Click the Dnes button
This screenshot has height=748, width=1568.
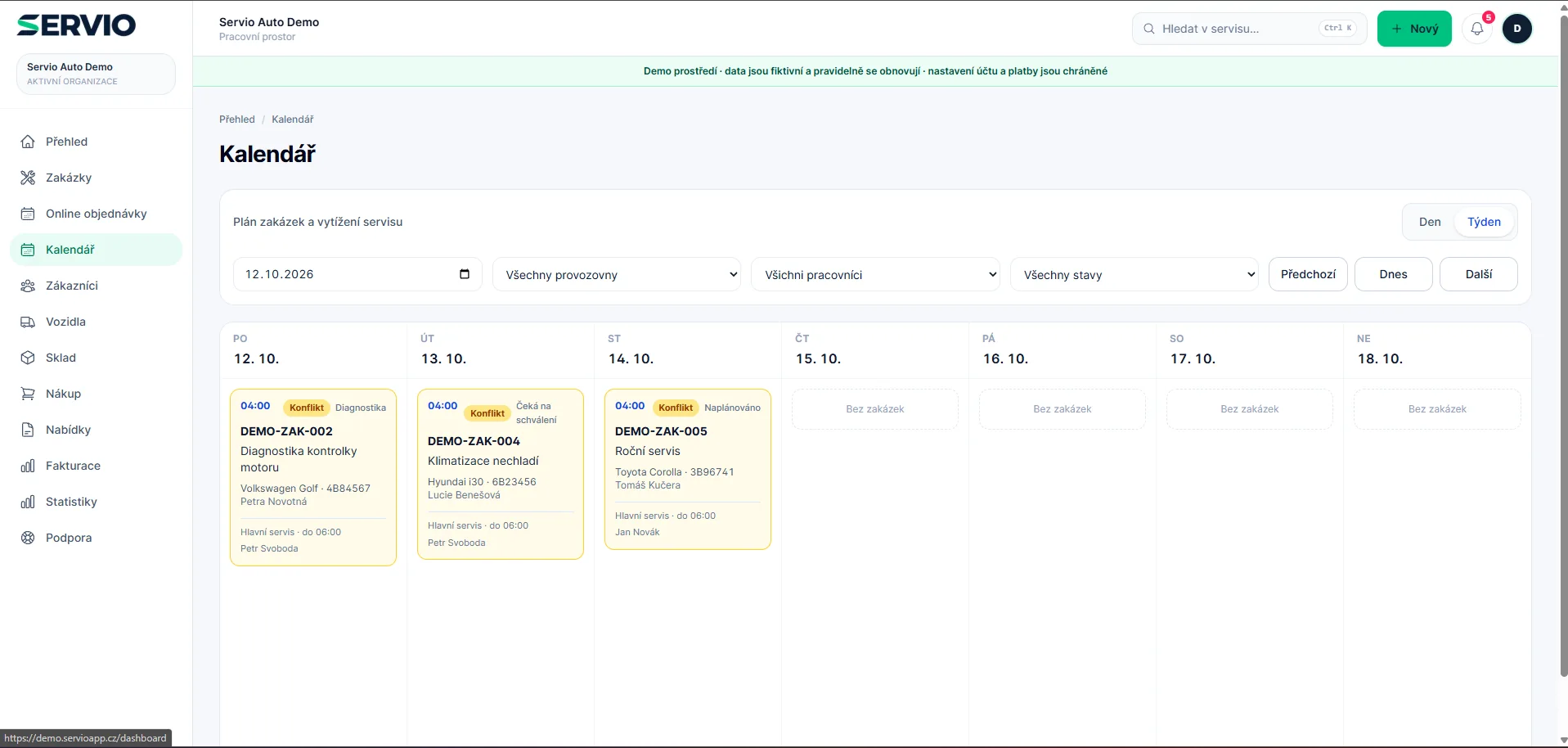coord(1393,274)
